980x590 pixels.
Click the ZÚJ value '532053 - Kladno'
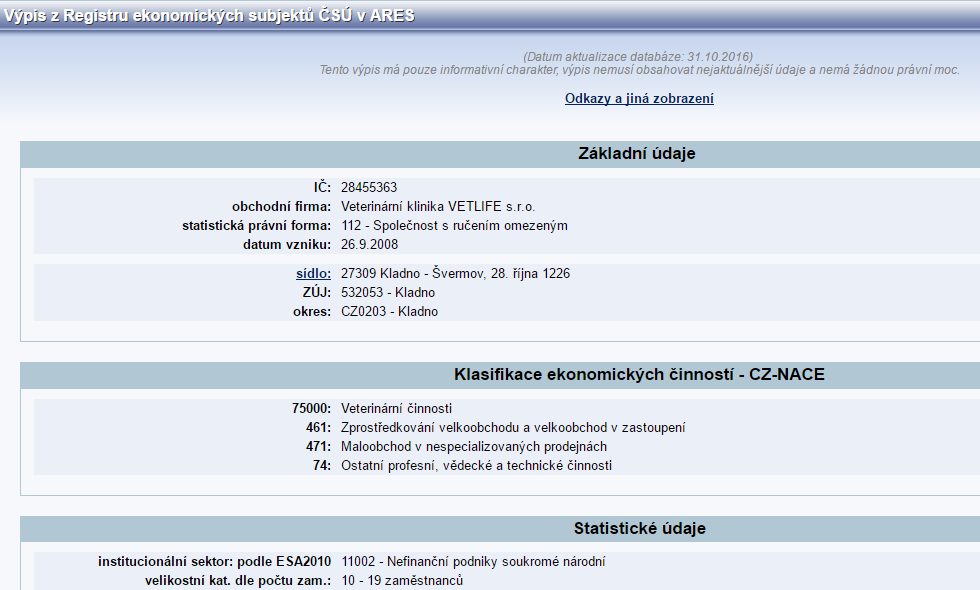pos(387,292)
